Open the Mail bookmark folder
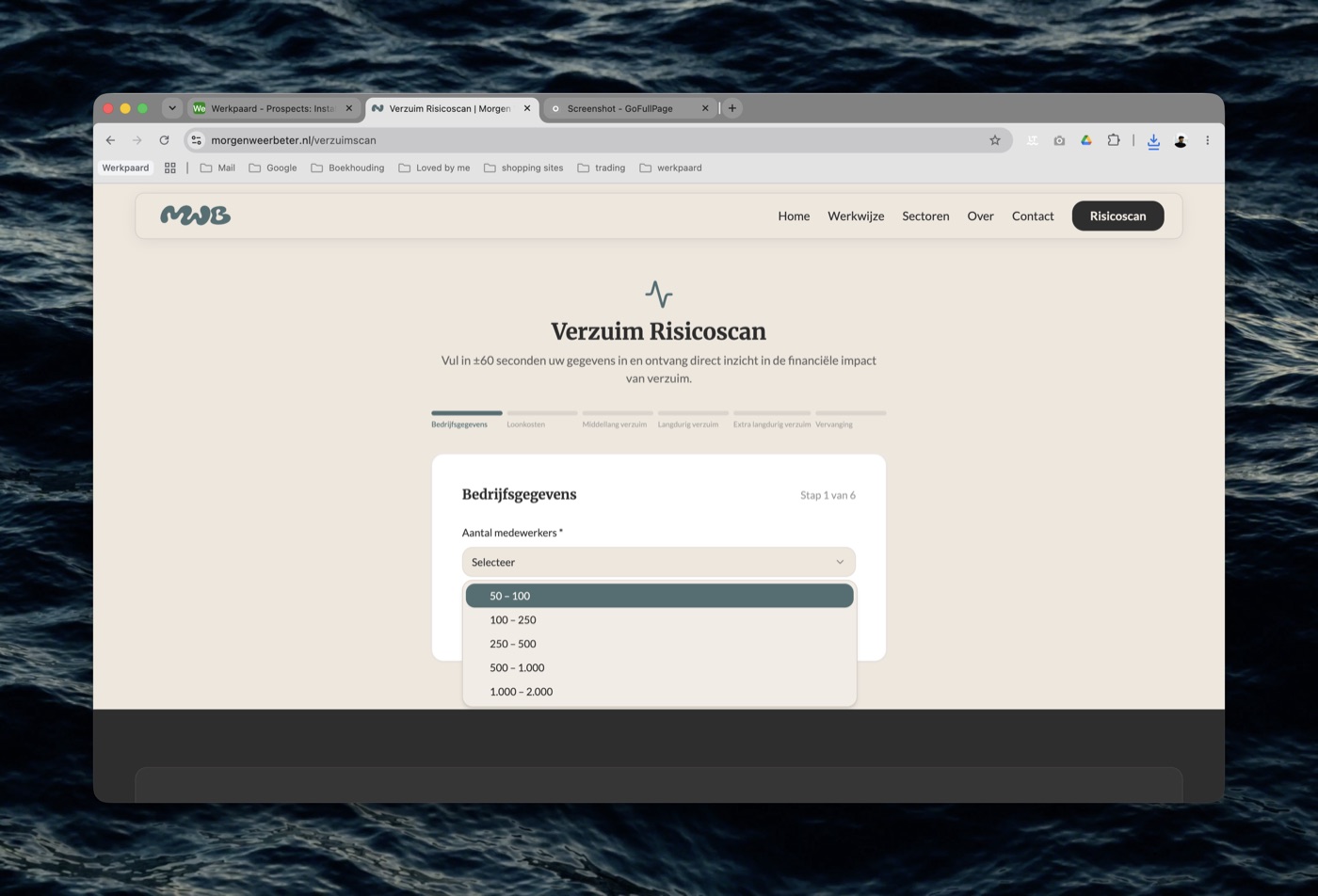 click(217, 168)
